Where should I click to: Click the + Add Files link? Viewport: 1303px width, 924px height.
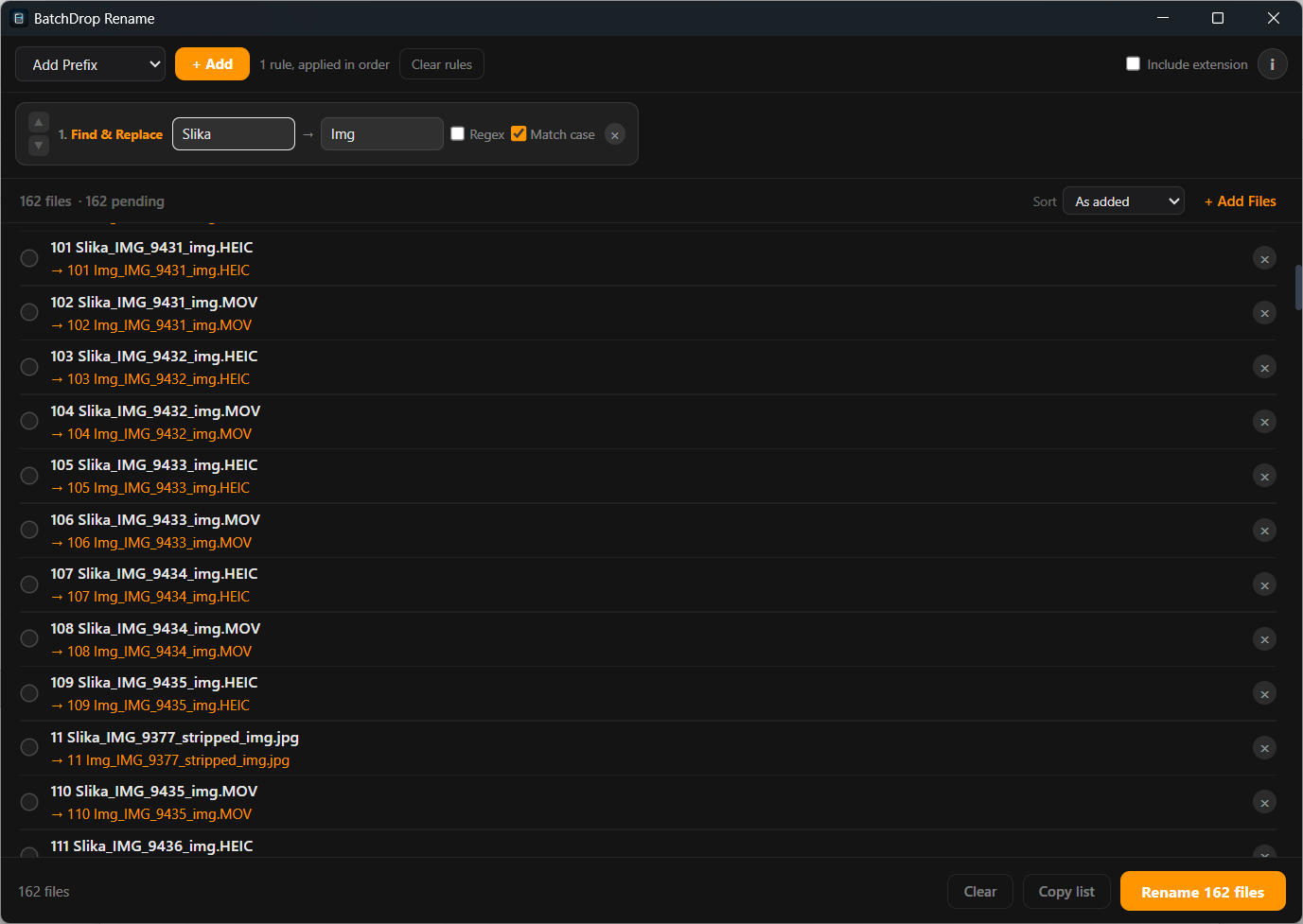tap(1241, 201)
